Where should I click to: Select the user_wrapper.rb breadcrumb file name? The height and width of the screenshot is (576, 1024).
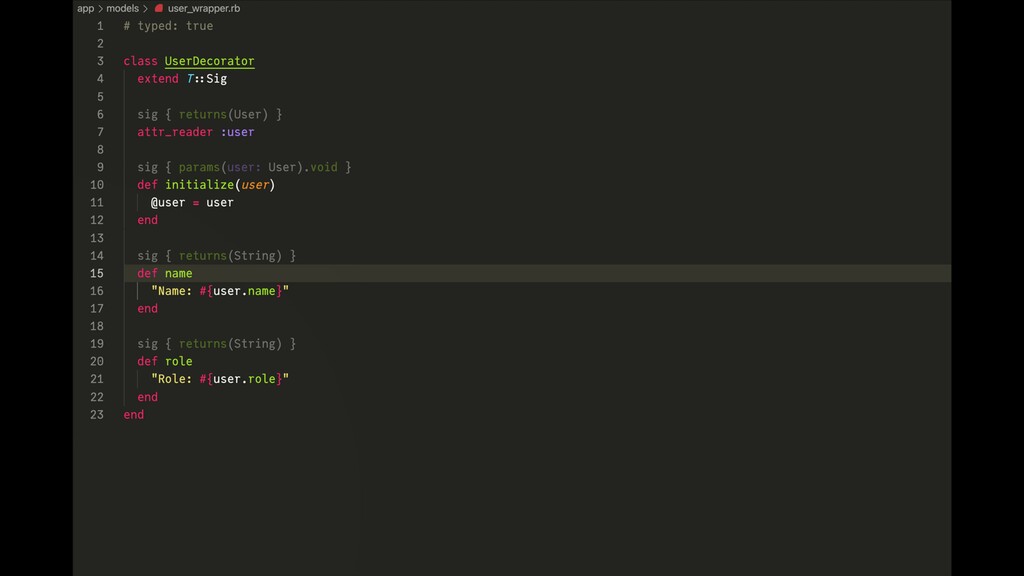(204, 8)
